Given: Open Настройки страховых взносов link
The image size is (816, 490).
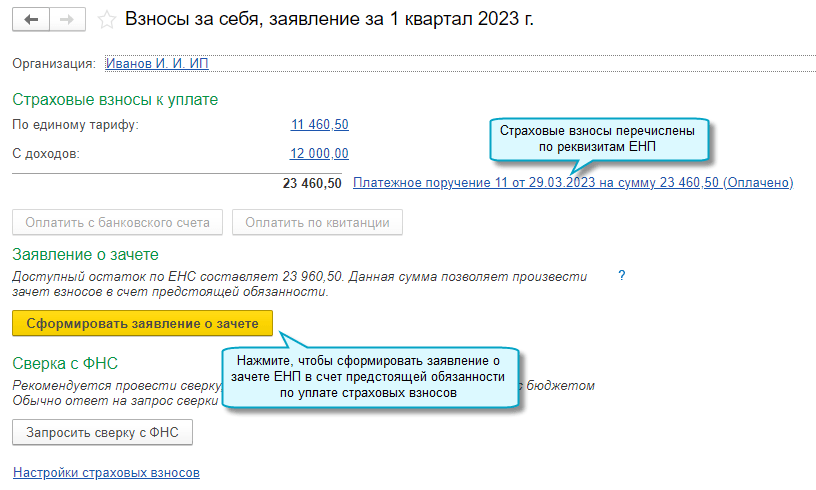Looking at the screenshot, I should pyautogui.click(x=106, y=472).
